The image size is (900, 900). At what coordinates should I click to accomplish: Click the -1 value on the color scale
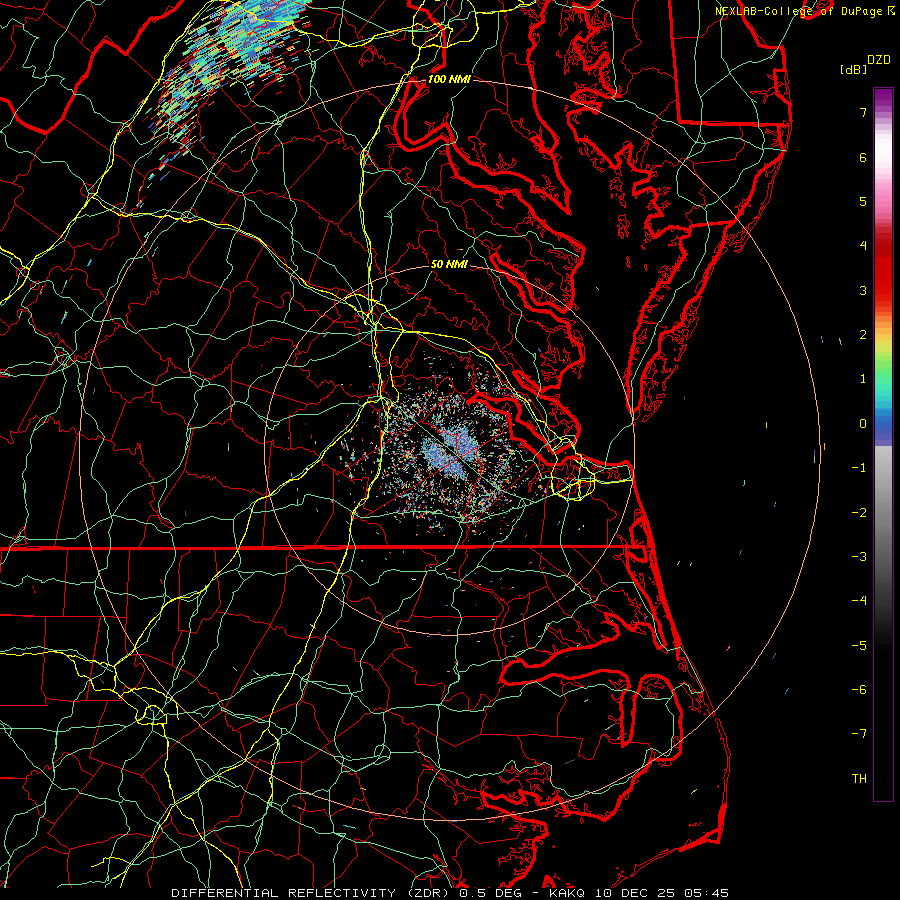[x=859, y=468]
